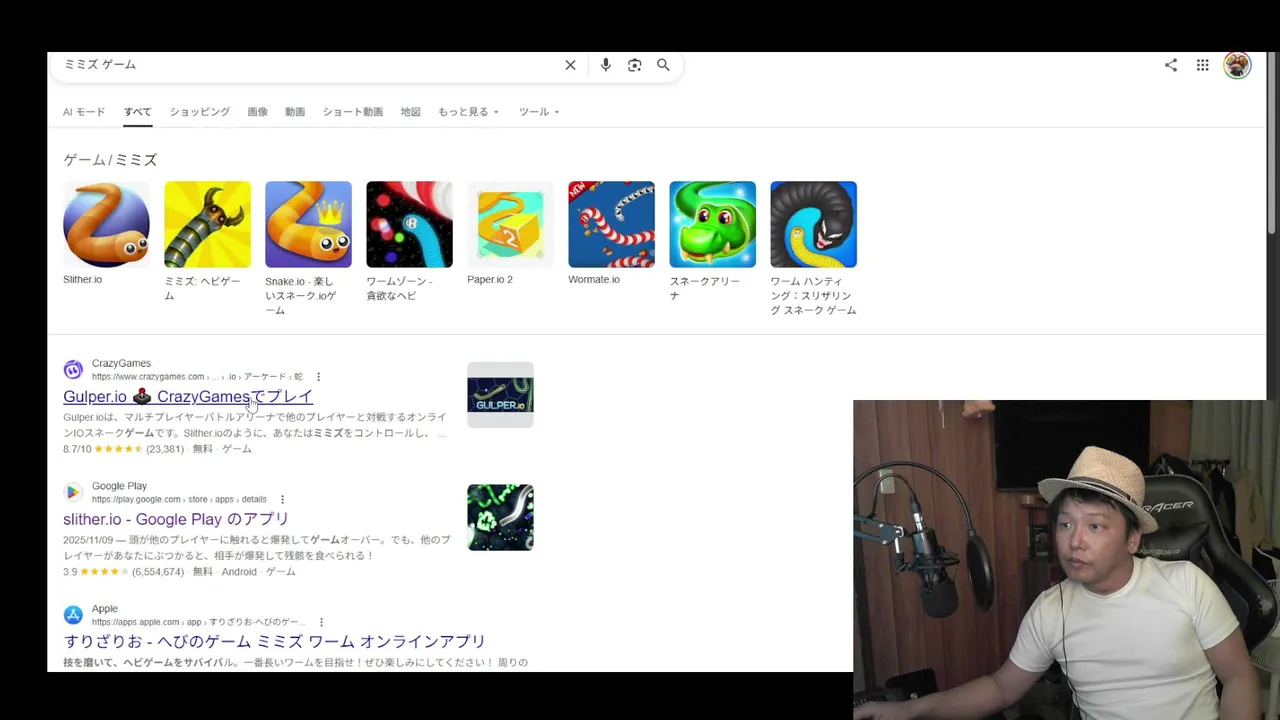The width and height of the screenshot is (1280, 720).
Task: Click the Gulper.io result thumbnail
Action: tap(500, 394)
